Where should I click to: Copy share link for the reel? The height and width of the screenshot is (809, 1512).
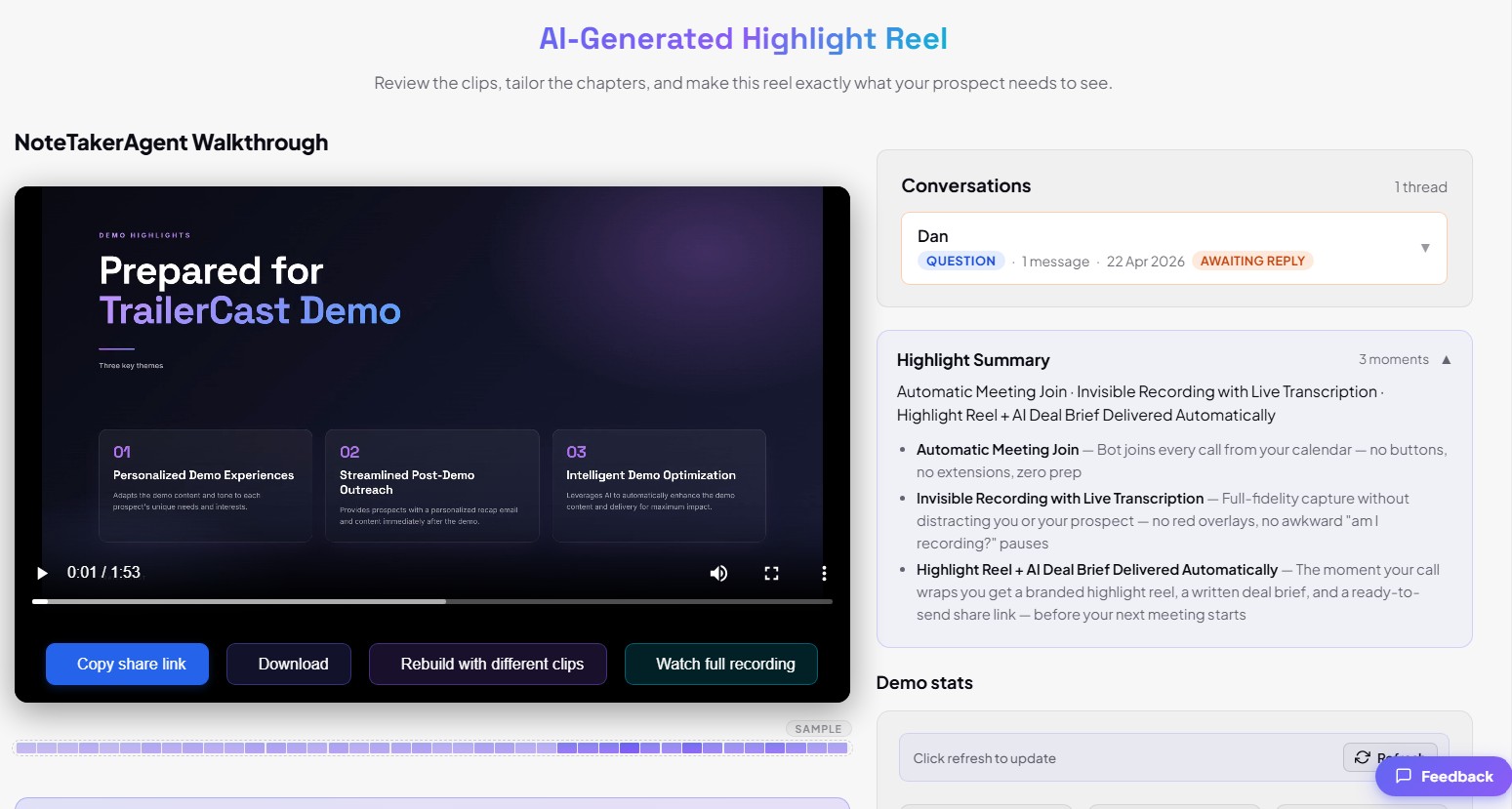point(128,664)
